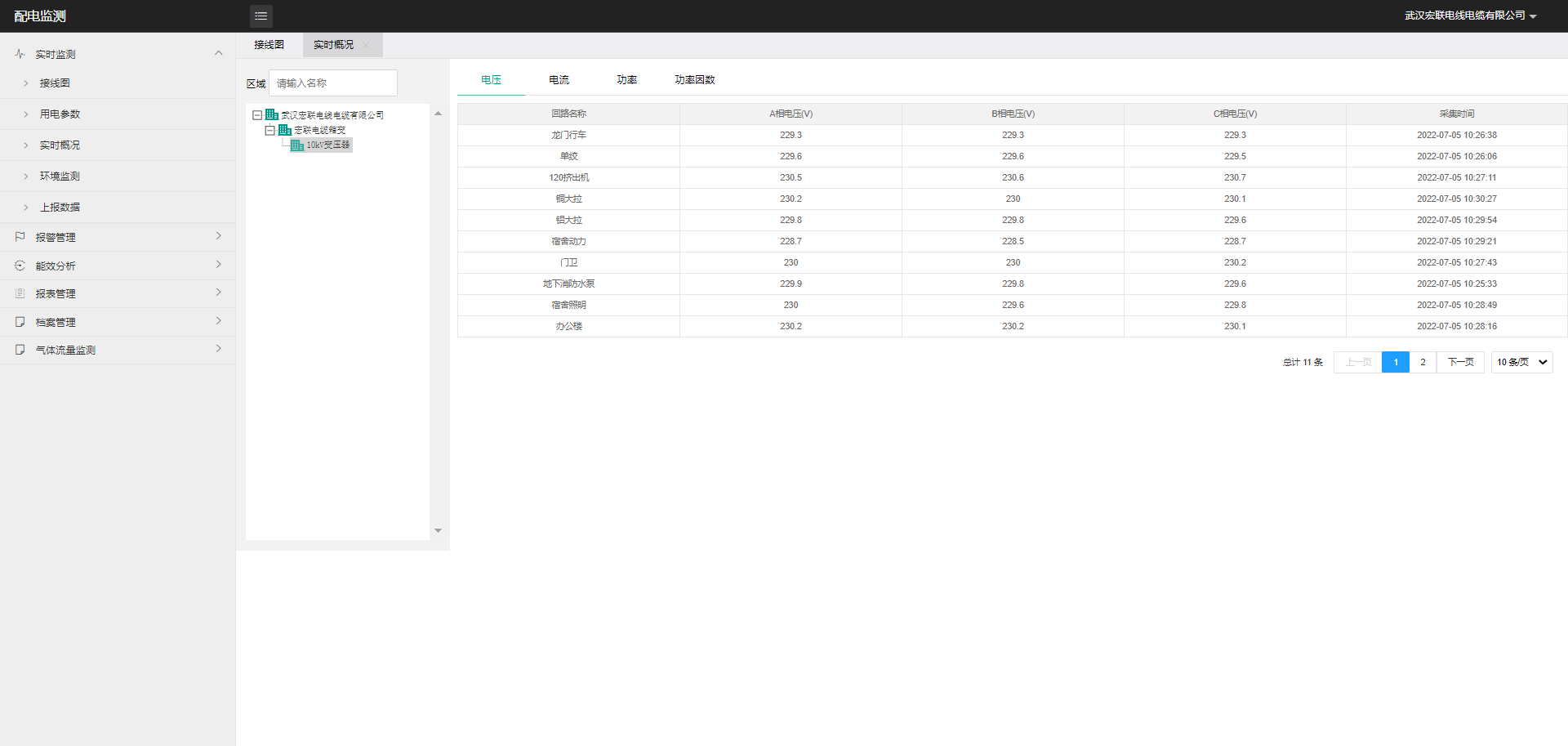Expand the 能效分析 sidebar menu
Screen dimensions: 1568x746
[x=218, y=265]
